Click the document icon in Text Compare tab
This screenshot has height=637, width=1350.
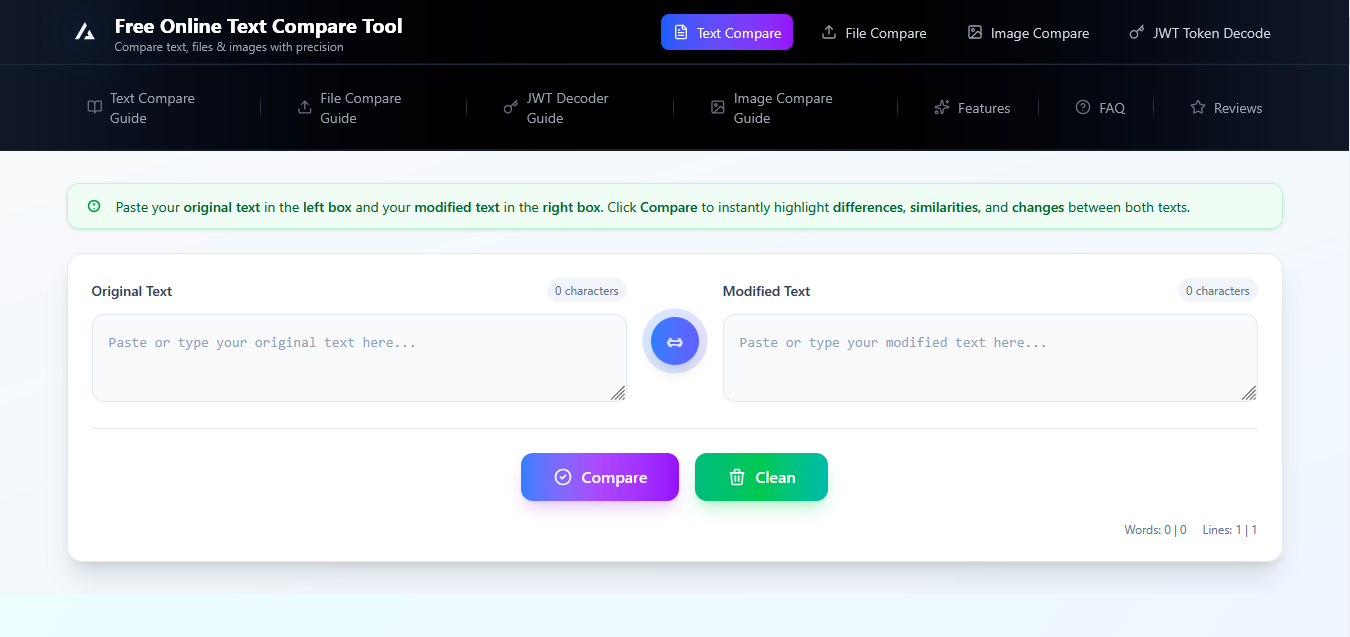[681, 33]
